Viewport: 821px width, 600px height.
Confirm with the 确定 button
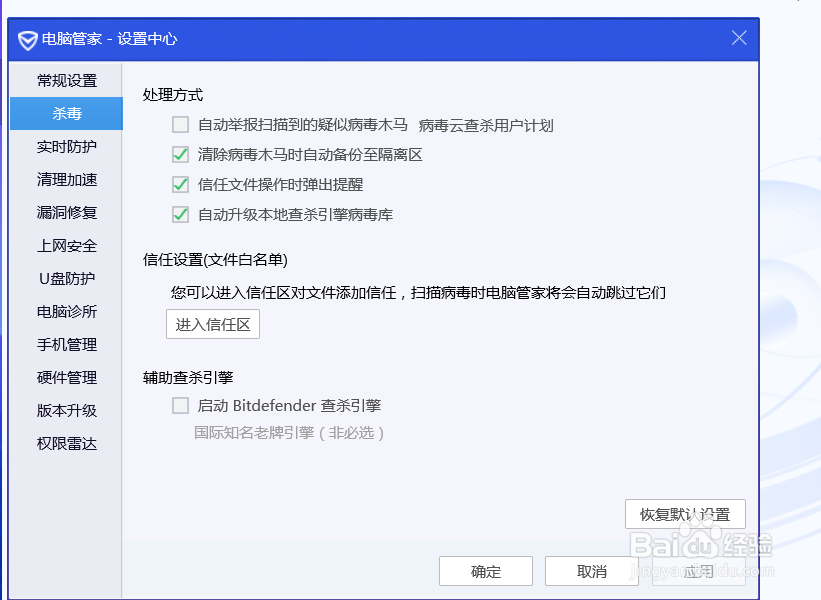[486, 571]
